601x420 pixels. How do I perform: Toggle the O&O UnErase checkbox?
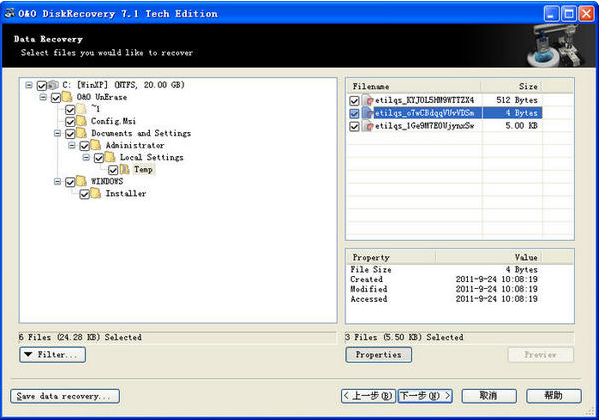pos(56,98)
